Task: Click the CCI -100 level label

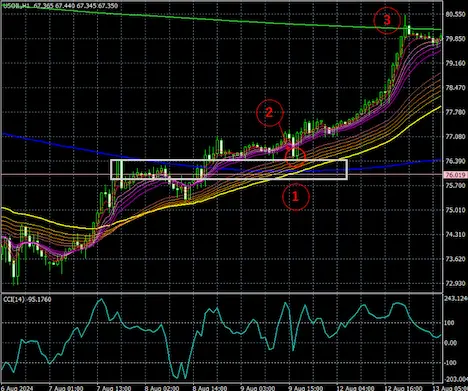Action: click(x=449, y=363)
